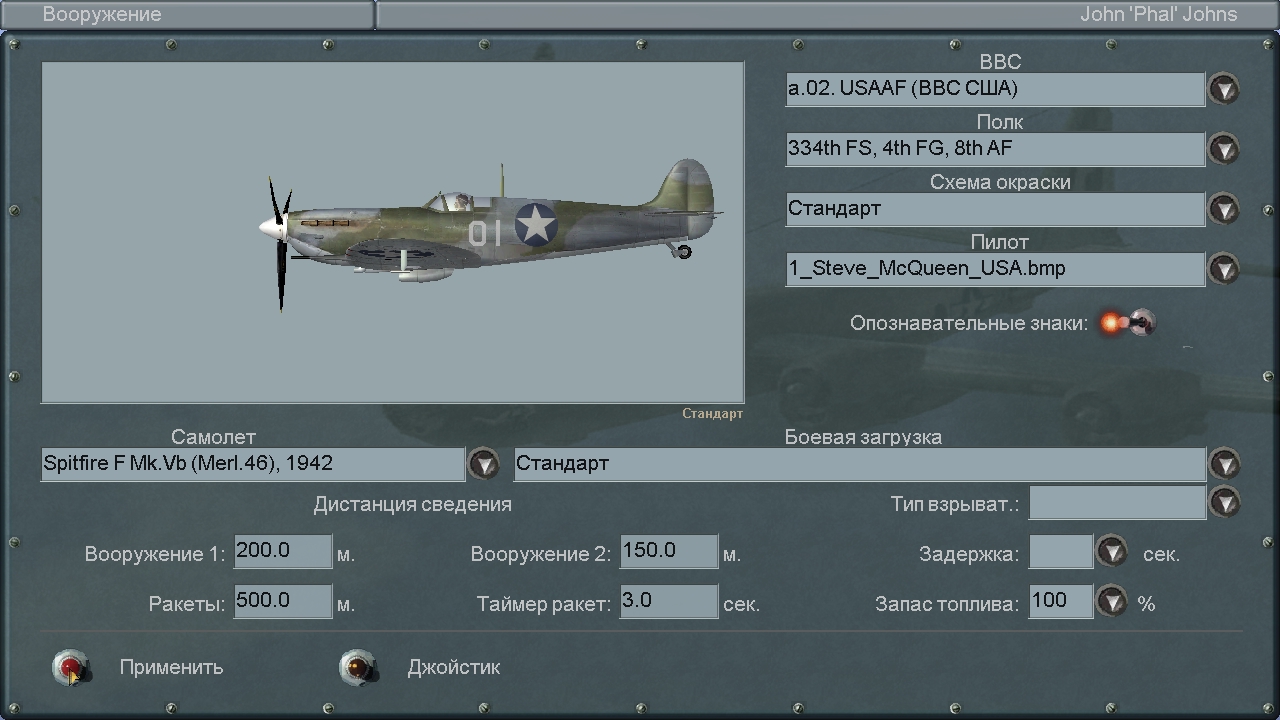Expand the Схема окраски dropdown arrow
The width and height of the screenshot is (1280, 720).
point(1224,209)
